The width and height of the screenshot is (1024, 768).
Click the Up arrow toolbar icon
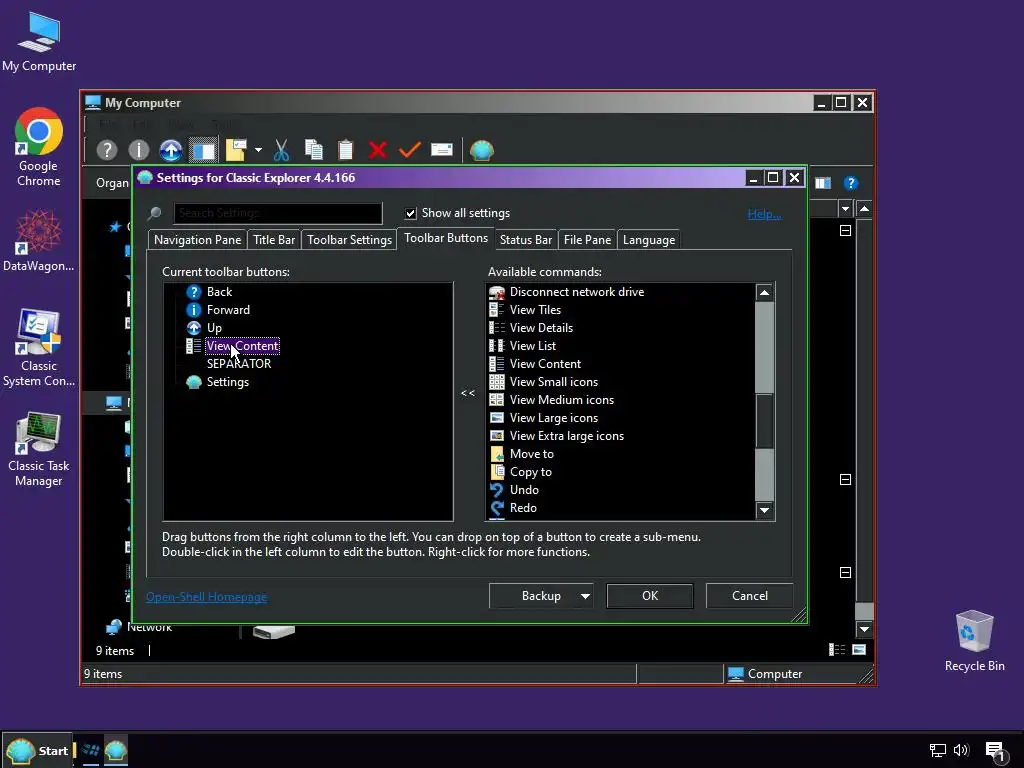[x=170, y=150]
